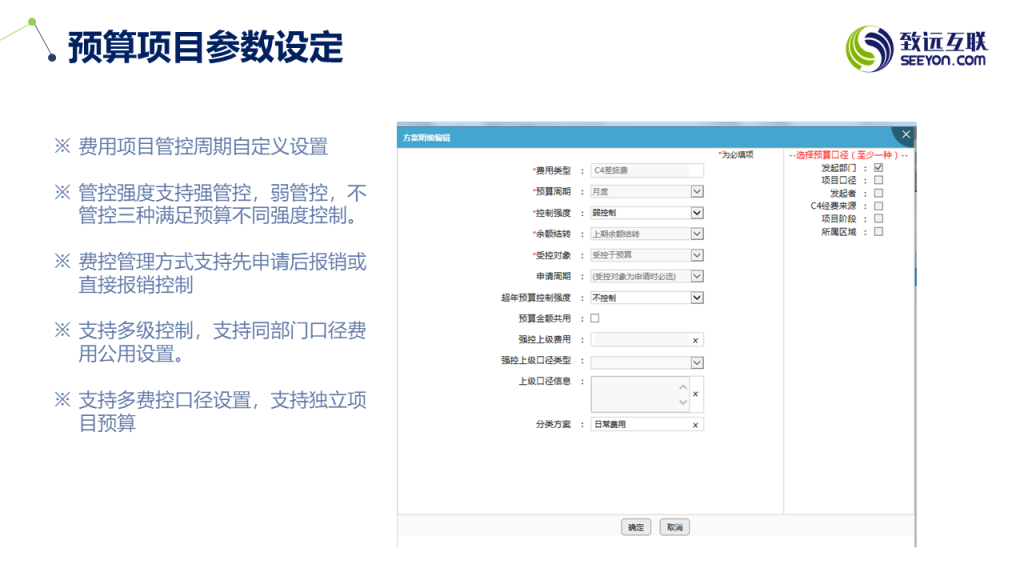Check the 发起者 option
Screen dimensions: 1024x576
[878, 194]
